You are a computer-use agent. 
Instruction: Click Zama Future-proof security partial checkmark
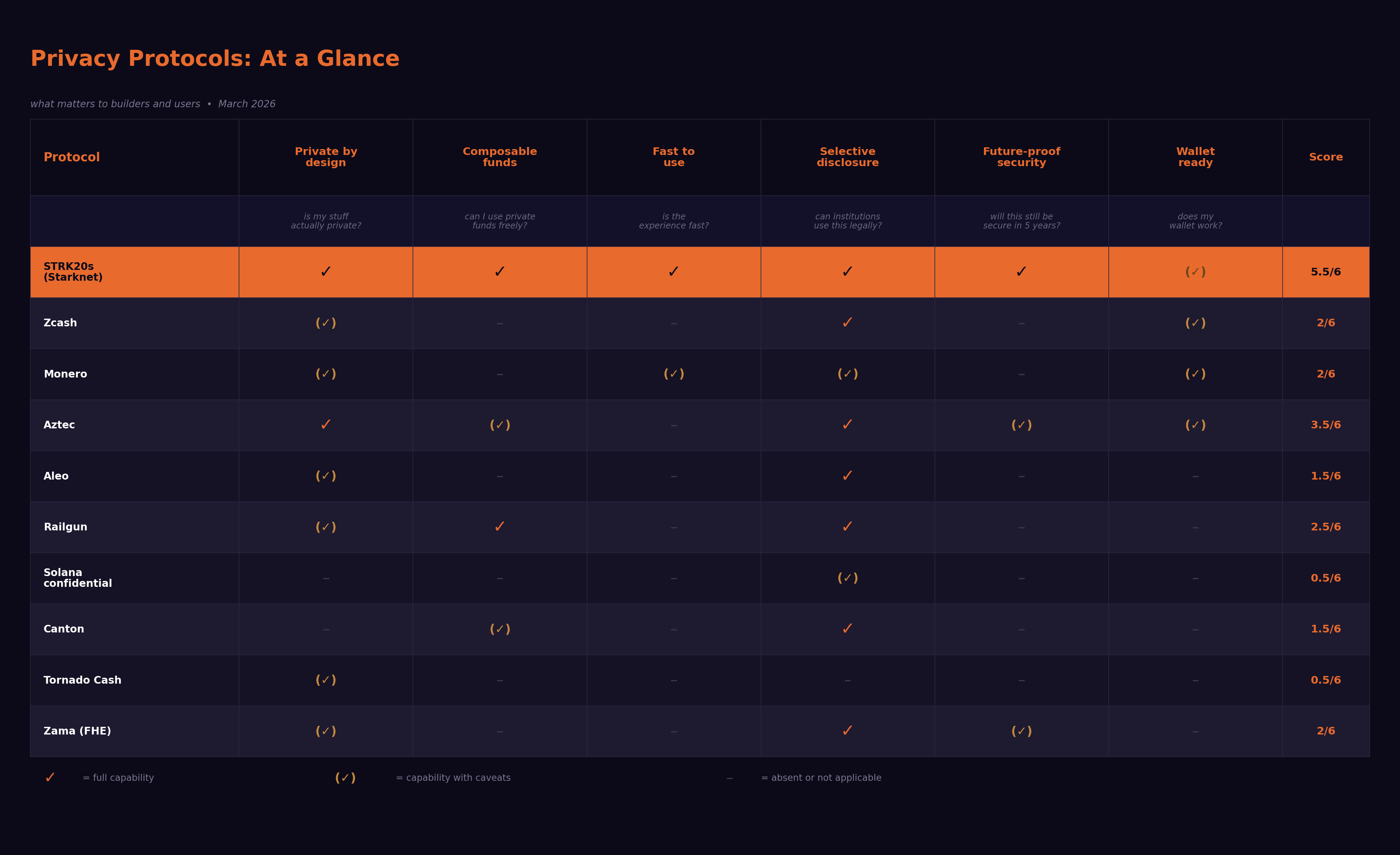(1021, 731)
